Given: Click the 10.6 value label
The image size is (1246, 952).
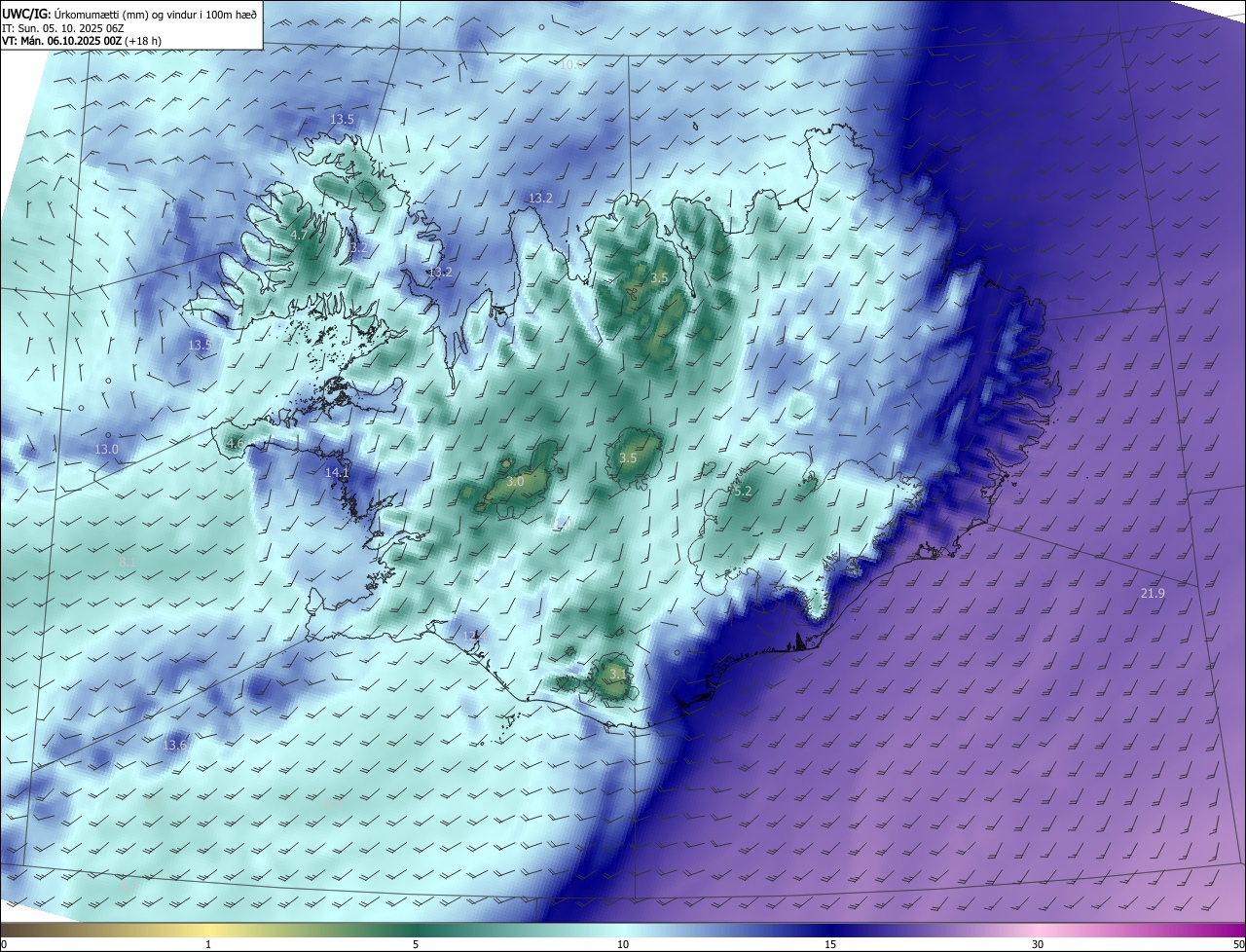Looking at the screenshot, I should coord(571,64).
